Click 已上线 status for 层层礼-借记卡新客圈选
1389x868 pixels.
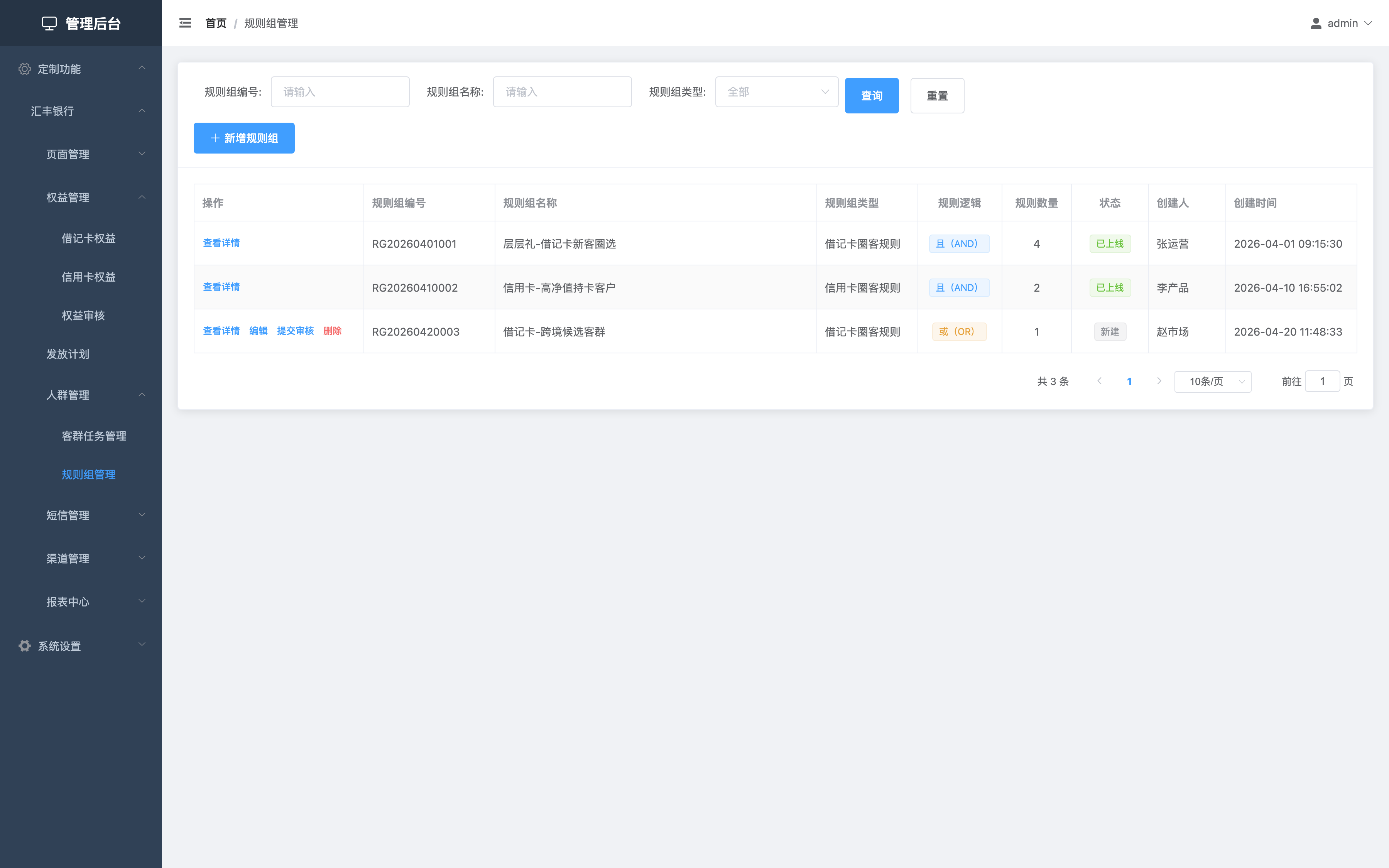point(1110,243)
